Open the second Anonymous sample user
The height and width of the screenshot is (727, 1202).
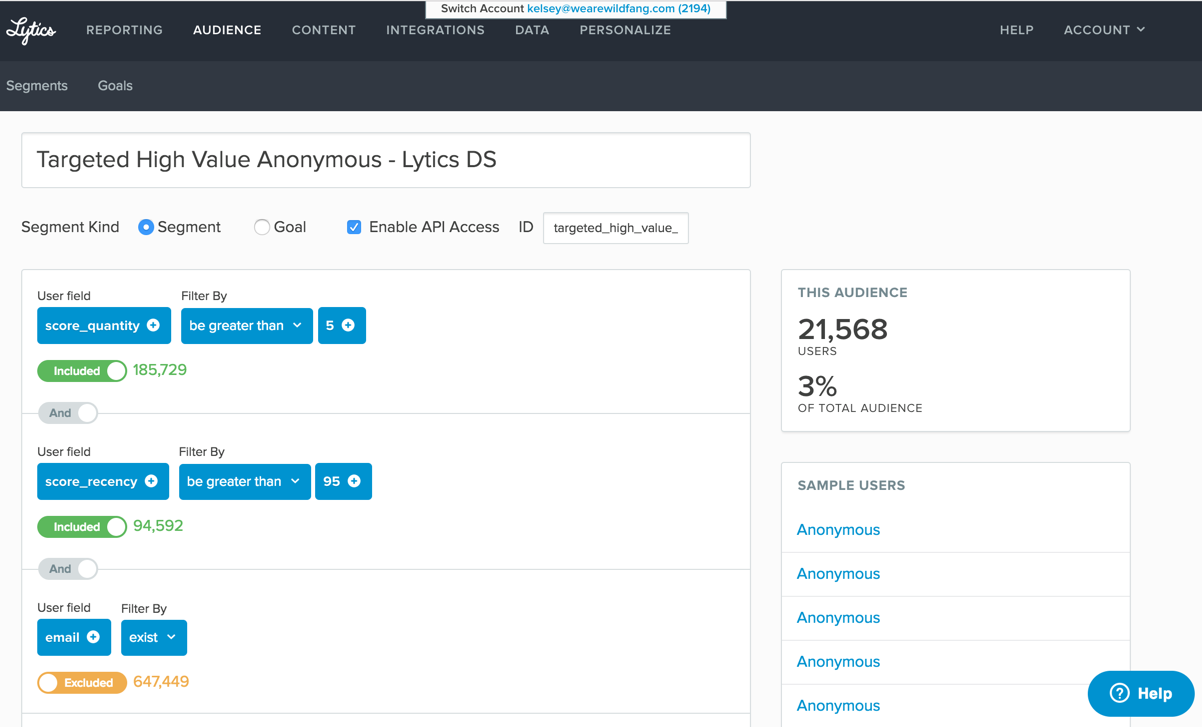click(x=838, y=574)
